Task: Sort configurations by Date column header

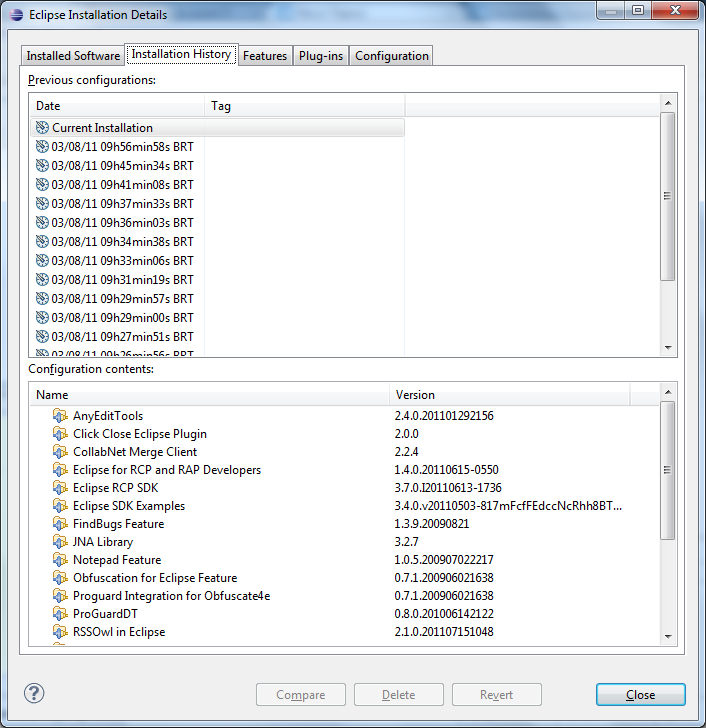Action: (x=117, y=106)
